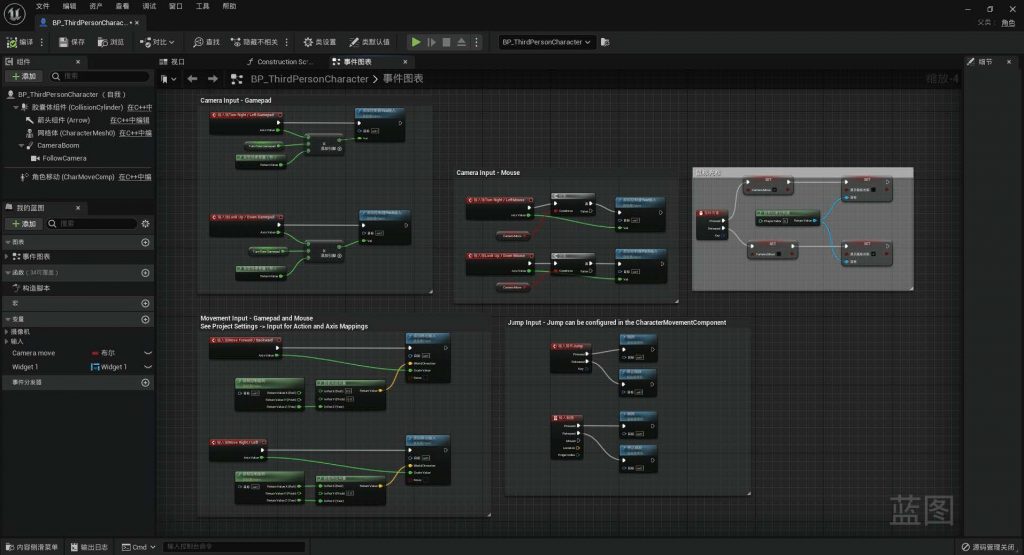Click the stop simulation button
This screenshot has width=1024, height=555.
pos(446,42)
